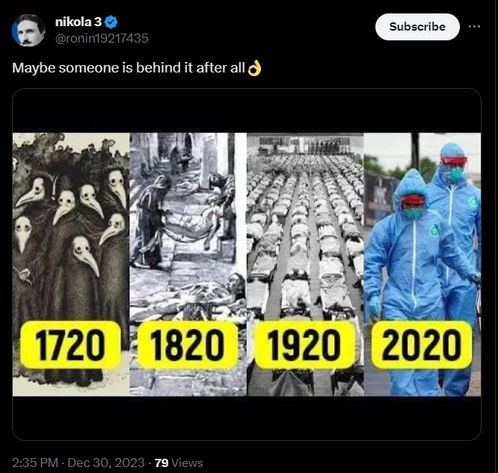Open the three-dot more options menu
Viewport: 498px width, 473px height.
[x=474, y=27]
